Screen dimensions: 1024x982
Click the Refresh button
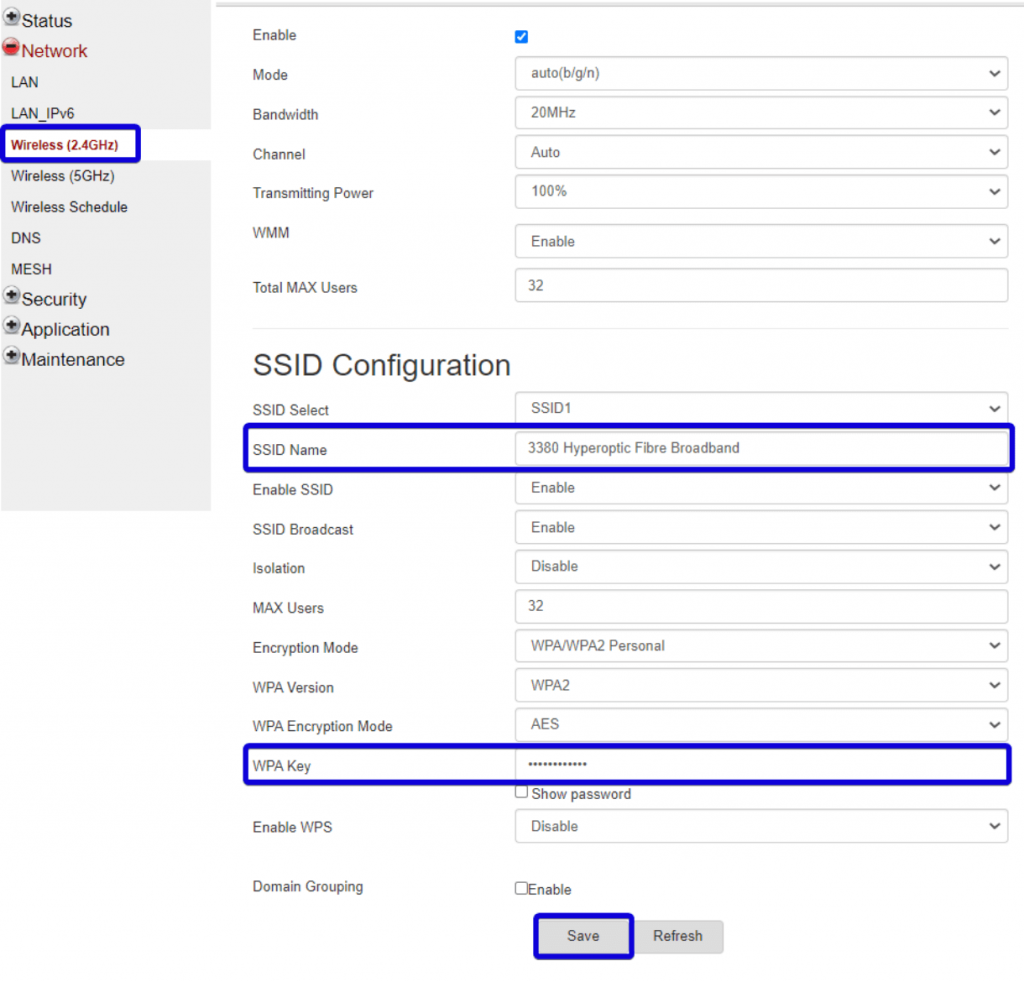678,936
